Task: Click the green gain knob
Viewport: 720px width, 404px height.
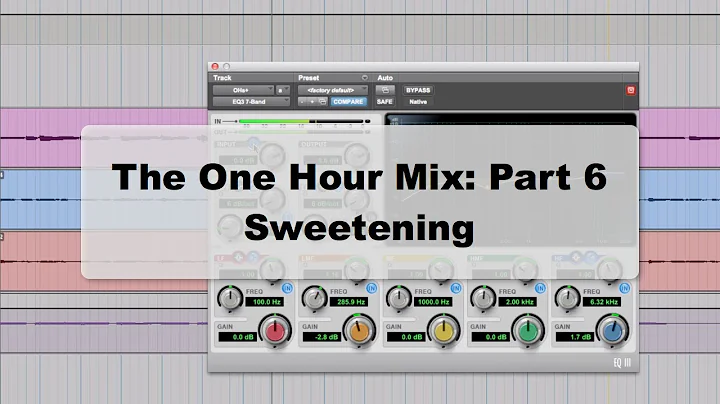Action: click(x=528, y=331)
